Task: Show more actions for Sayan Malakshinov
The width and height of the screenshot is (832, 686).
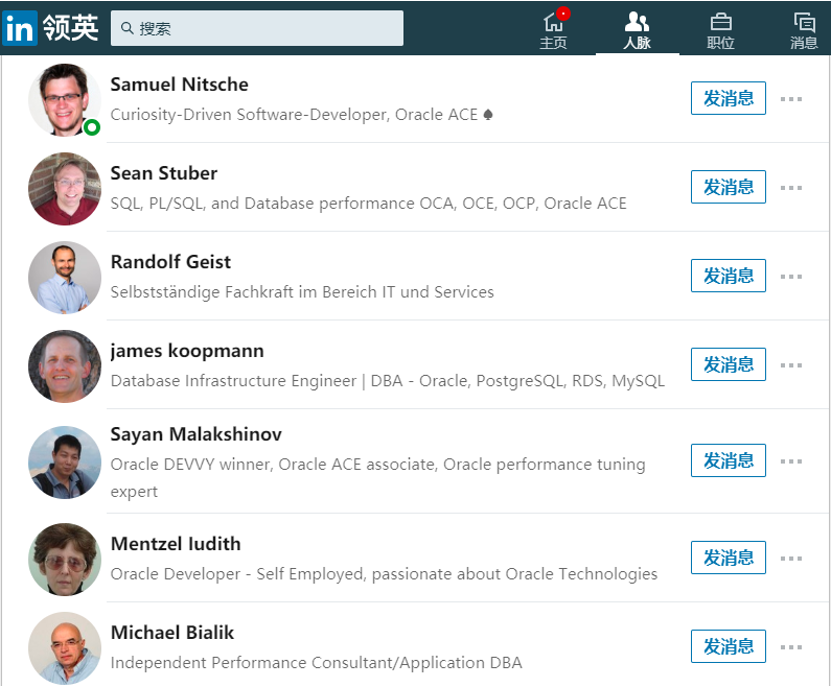Action: click(791, 461)
